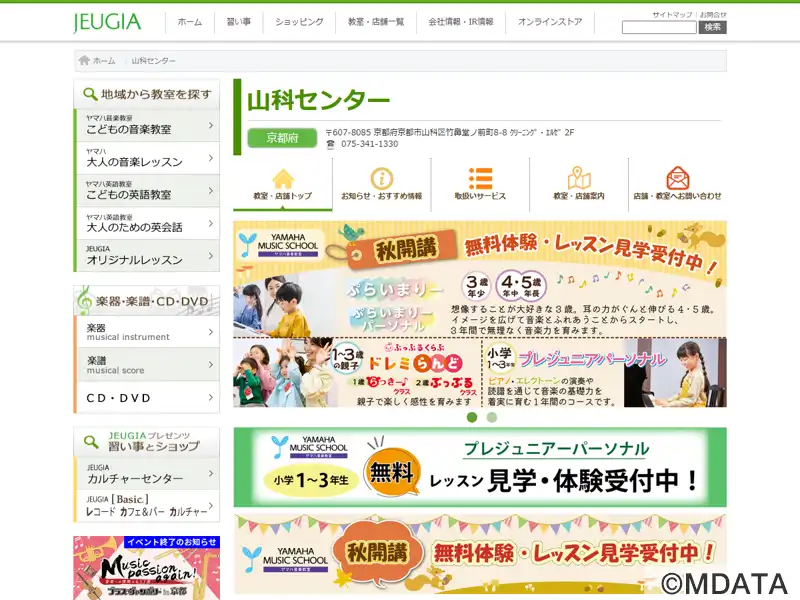800x600 pixels.
Task: Click the search input field
Action: pyautogui.click(x=659, y=28)
